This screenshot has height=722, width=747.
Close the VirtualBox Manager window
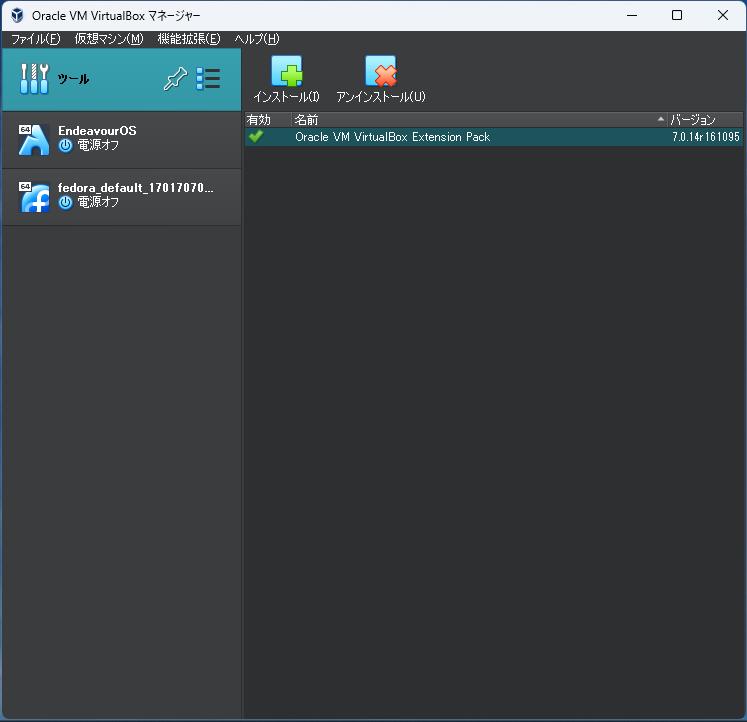click(722, 15)
